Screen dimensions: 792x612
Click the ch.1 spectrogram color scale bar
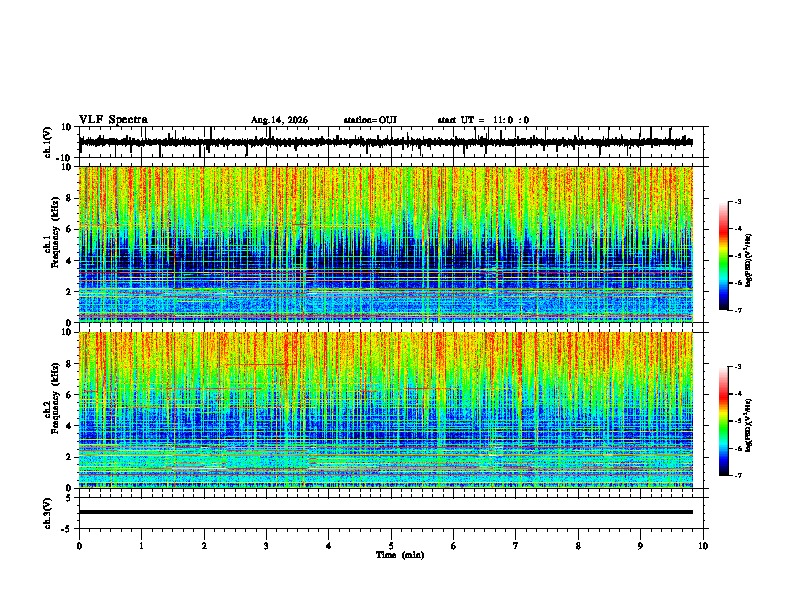pos(723,256)
